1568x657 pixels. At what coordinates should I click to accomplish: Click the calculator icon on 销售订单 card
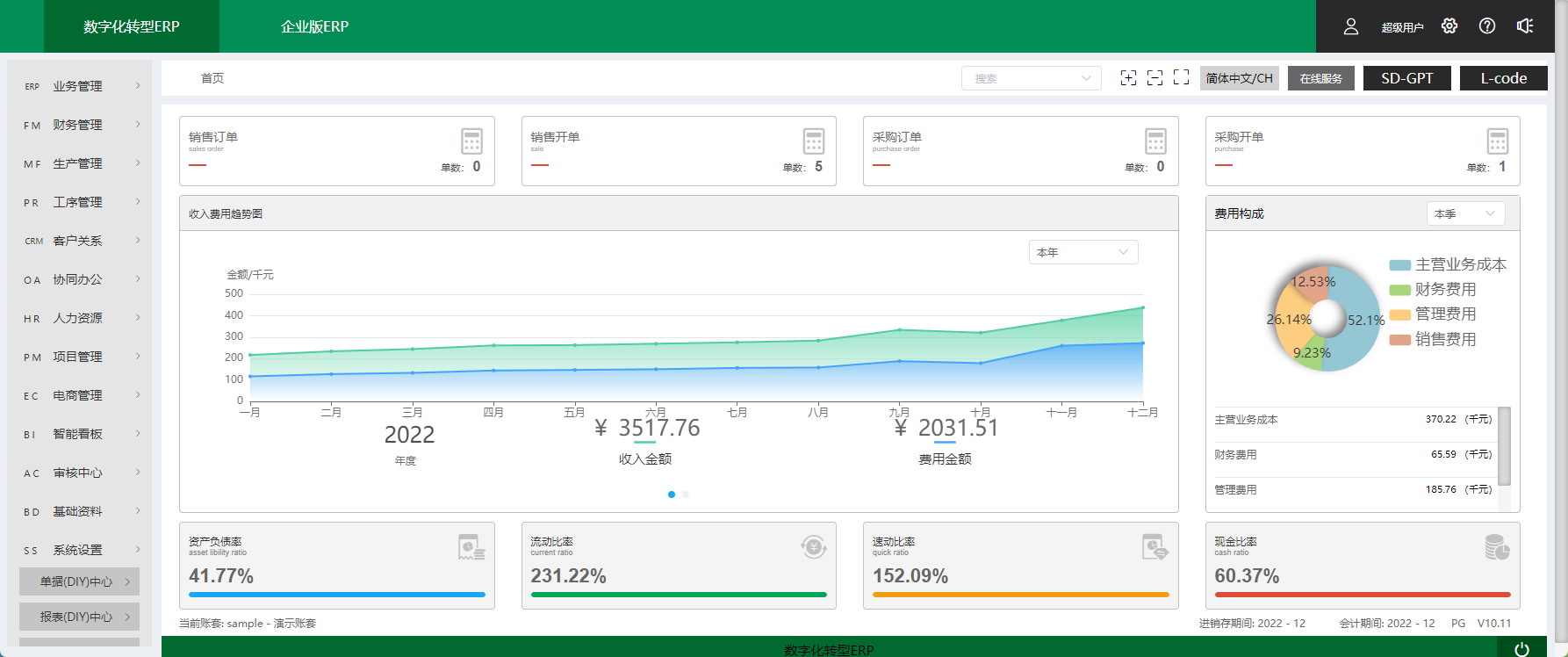[x=471, y=141]
